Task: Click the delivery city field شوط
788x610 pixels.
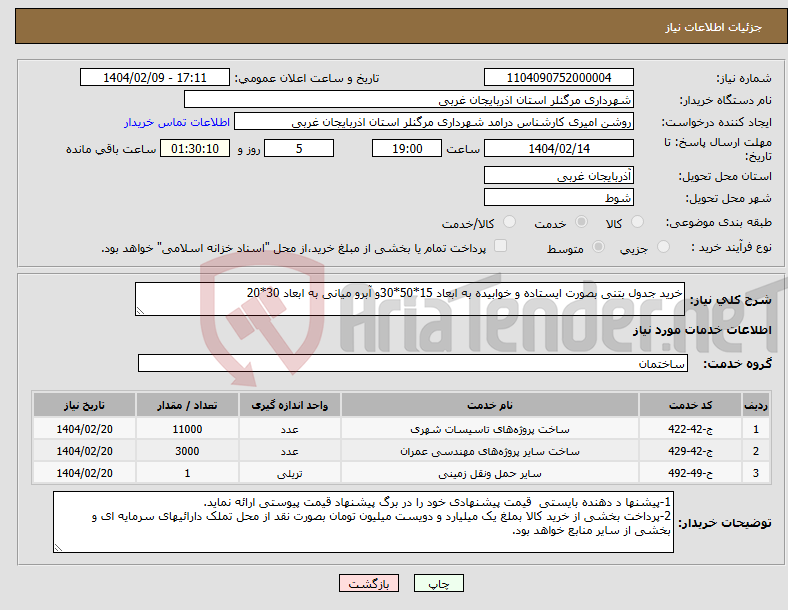Action: pyautogui.click(x=558, y=197)
